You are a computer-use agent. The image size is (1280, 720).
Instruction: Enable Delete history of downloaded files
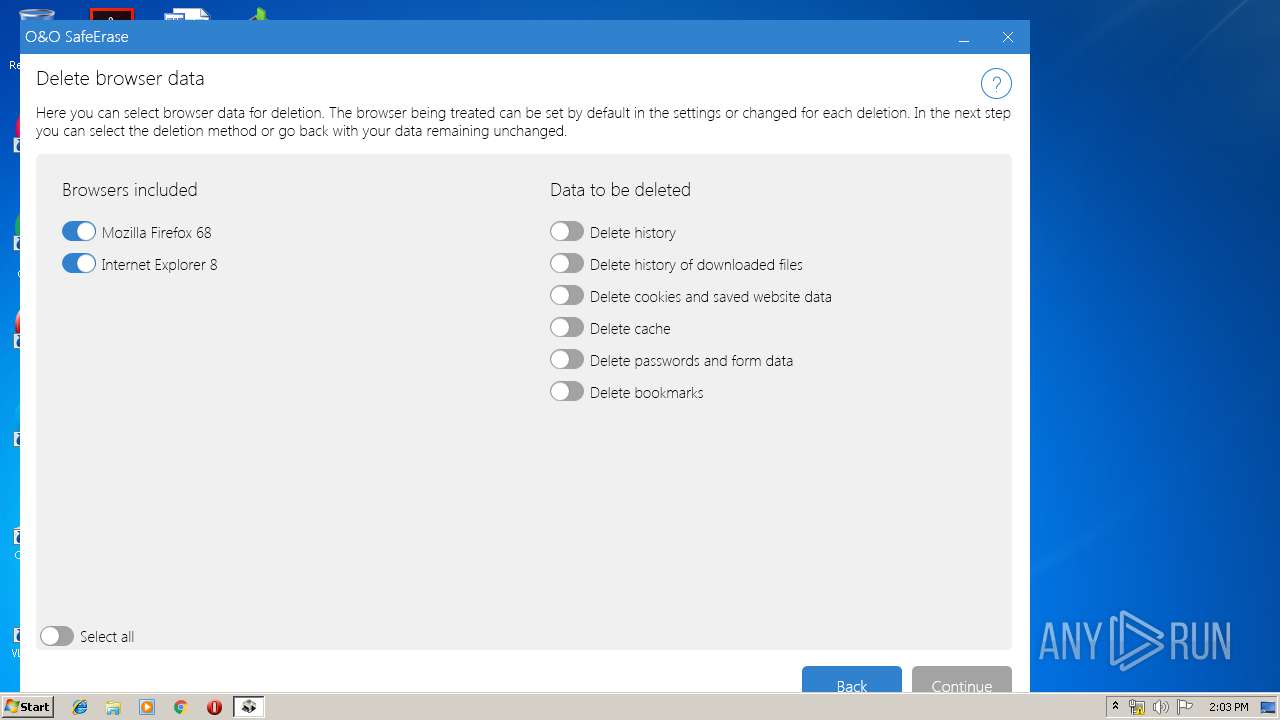tap(567, 264)
